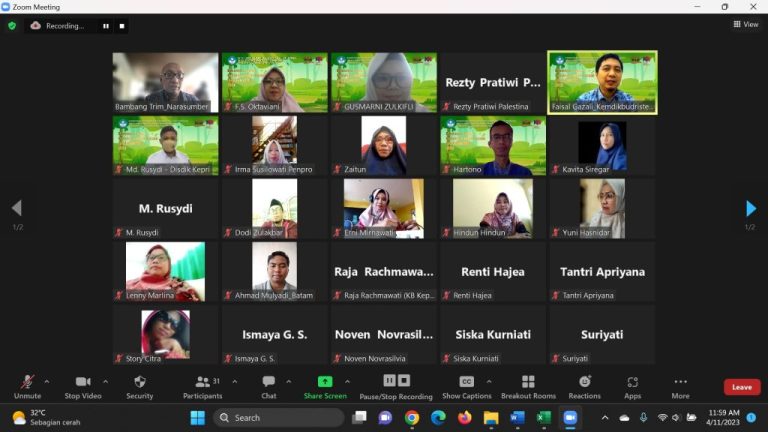Go to next page of participants
768x432 pixels.
click(x=750, y=208)
